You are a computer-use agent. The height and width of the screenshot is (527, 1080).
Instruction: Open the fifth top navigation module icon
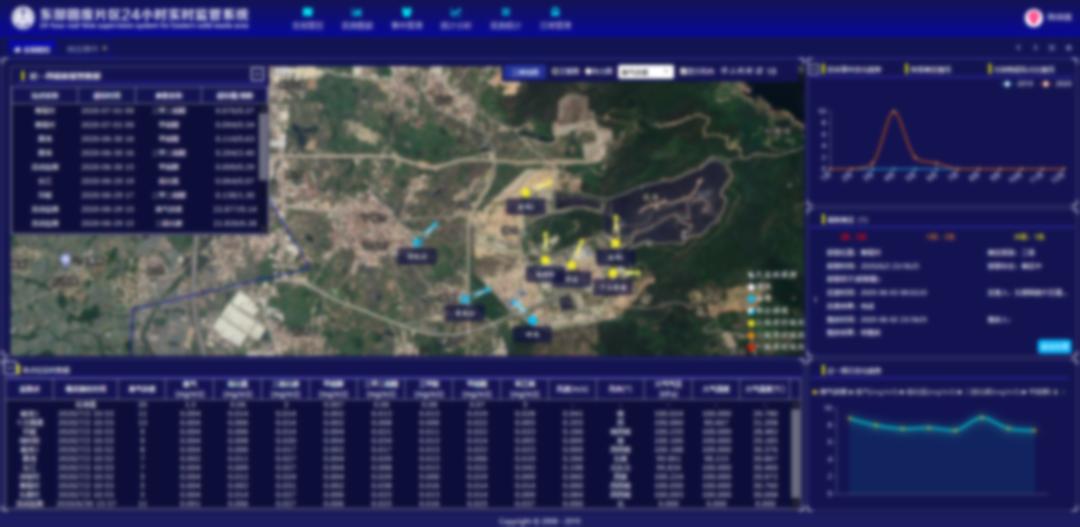coord(506,12)
